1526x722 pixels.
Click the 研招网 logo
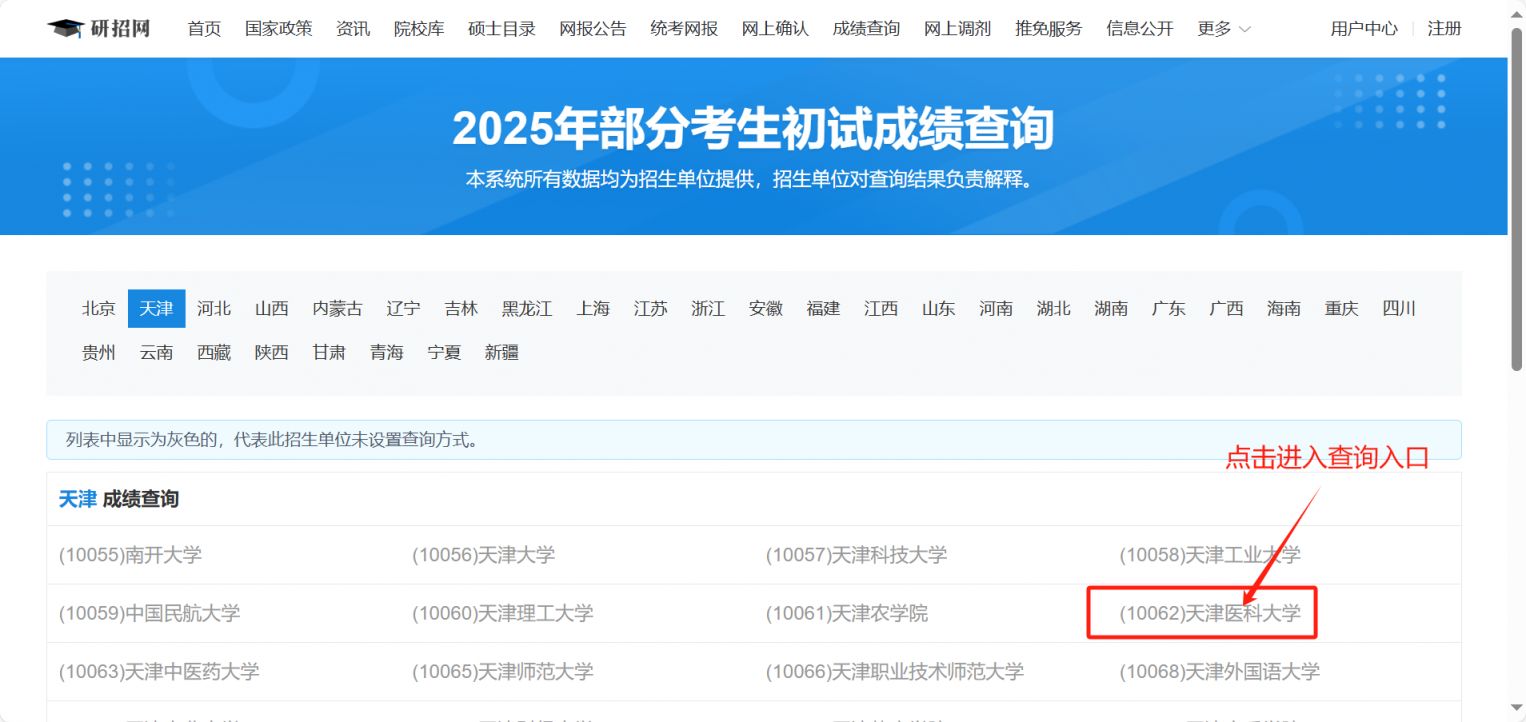coord(99,28)
